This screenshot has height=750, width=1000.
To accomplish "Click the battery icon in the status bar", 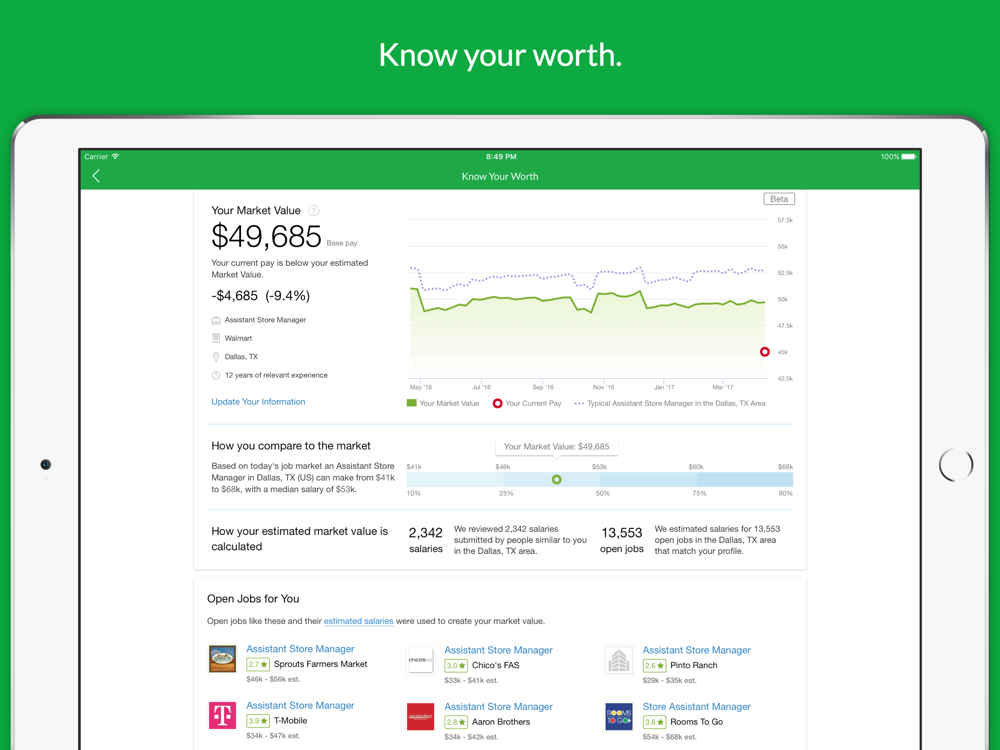I will (x=909, y=157).
